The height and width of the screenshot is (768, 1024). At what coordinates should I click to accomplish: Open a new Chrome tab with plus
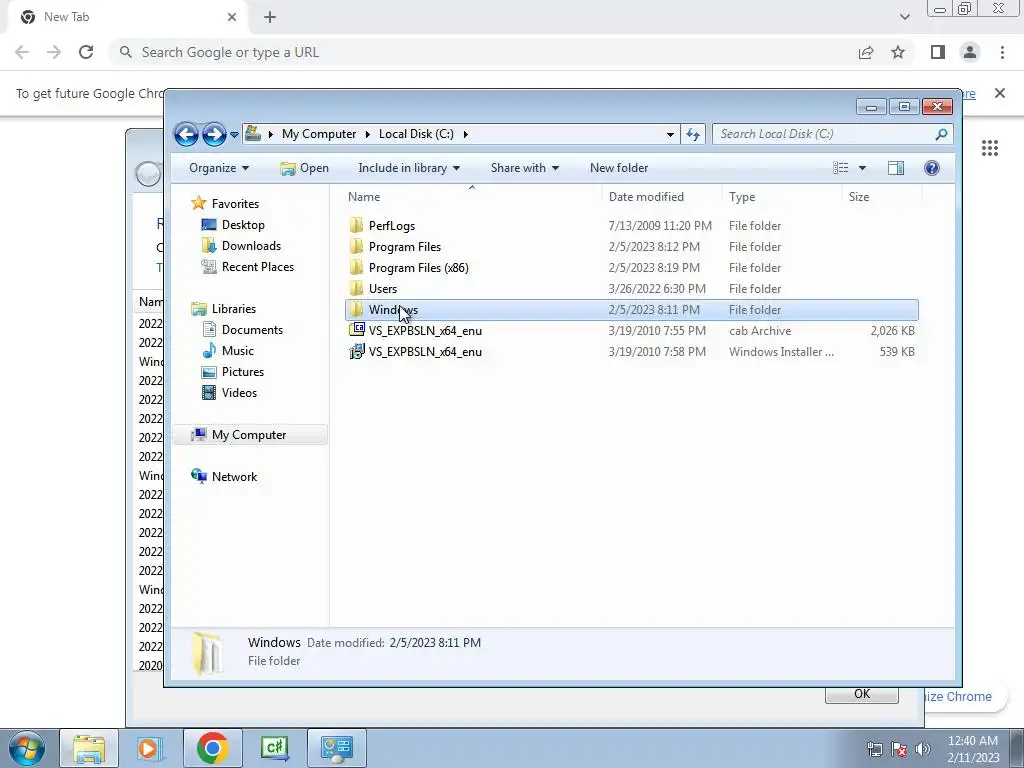pyautogui.click(x=270, y=17)
